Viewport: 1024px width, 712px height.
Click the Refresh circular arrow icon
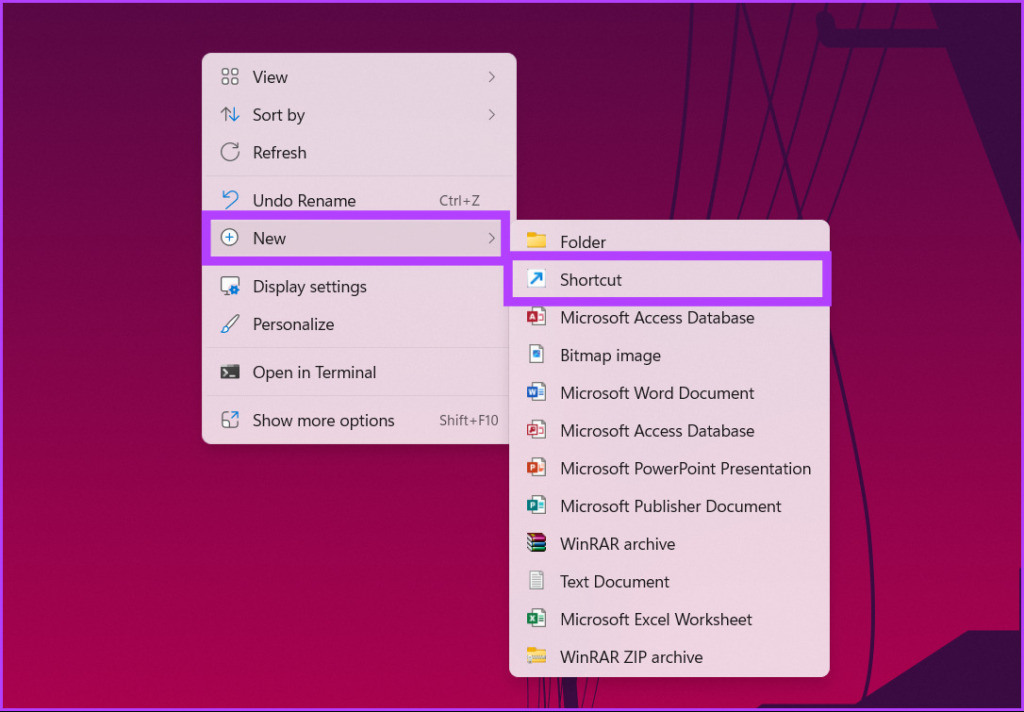[x=230, y=152]
